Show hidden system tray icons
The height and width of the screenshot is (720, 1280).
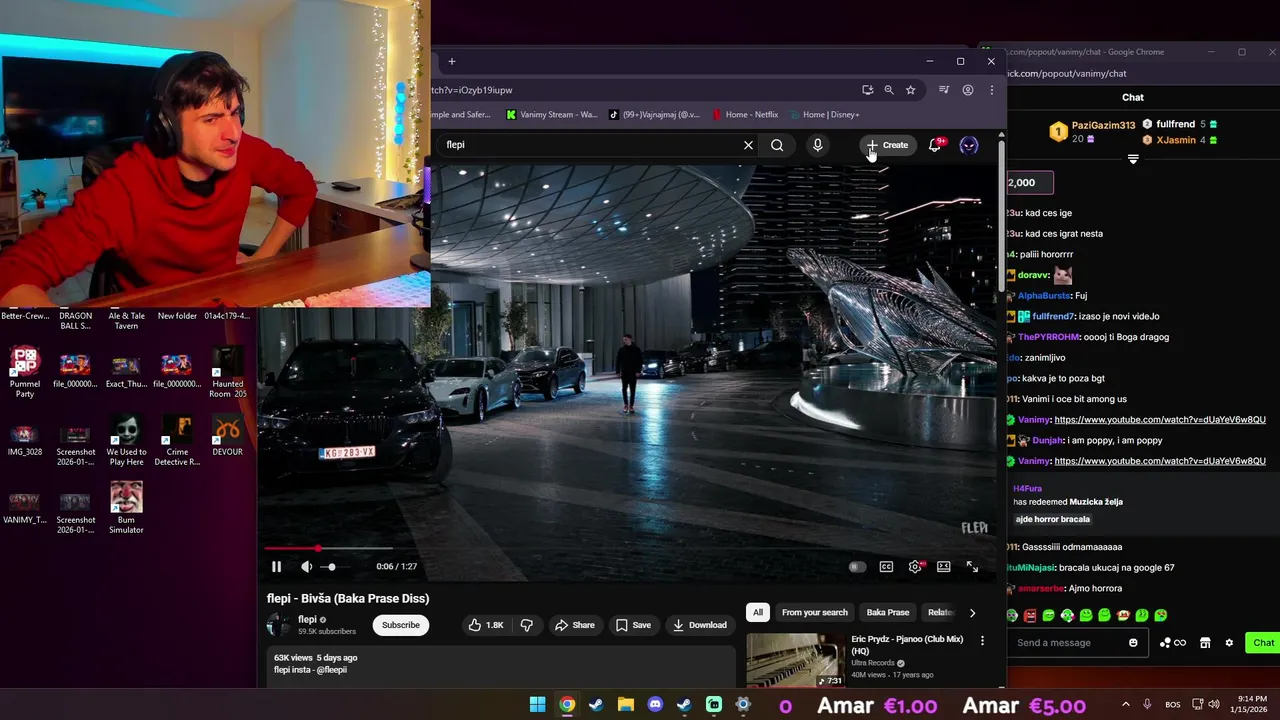tap(1125, 705)
